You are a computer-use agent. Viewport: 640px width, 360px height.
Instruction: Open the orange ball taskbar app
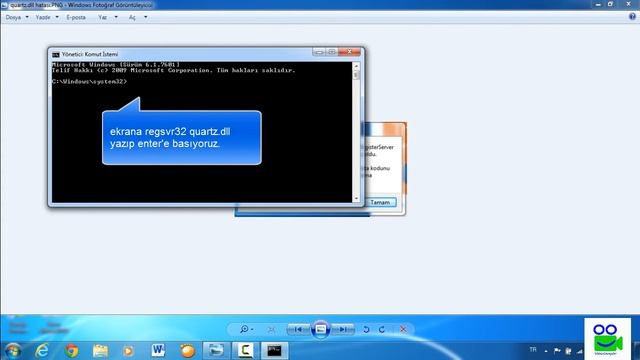187,351
